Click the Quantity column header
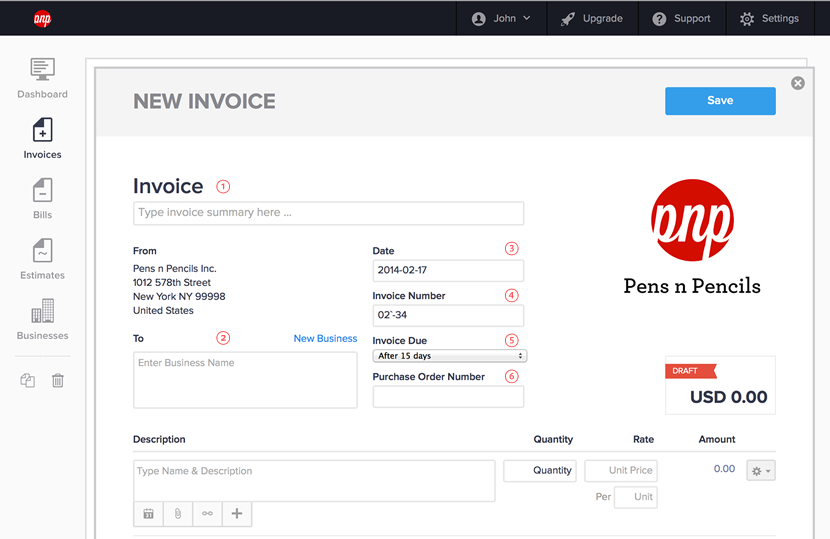This screenshot has width=830, height=539. coord(553,439)
